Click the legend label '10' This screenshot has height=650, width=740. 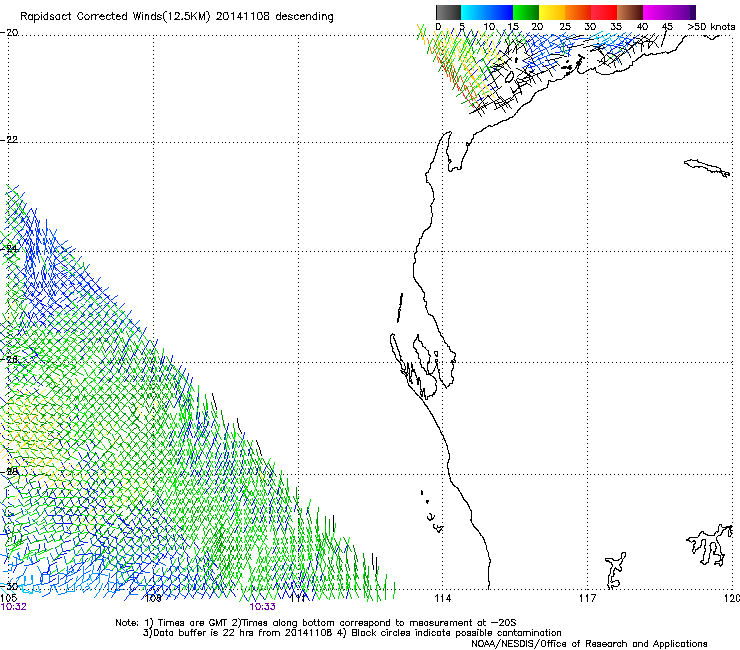[x=489, y=27]
